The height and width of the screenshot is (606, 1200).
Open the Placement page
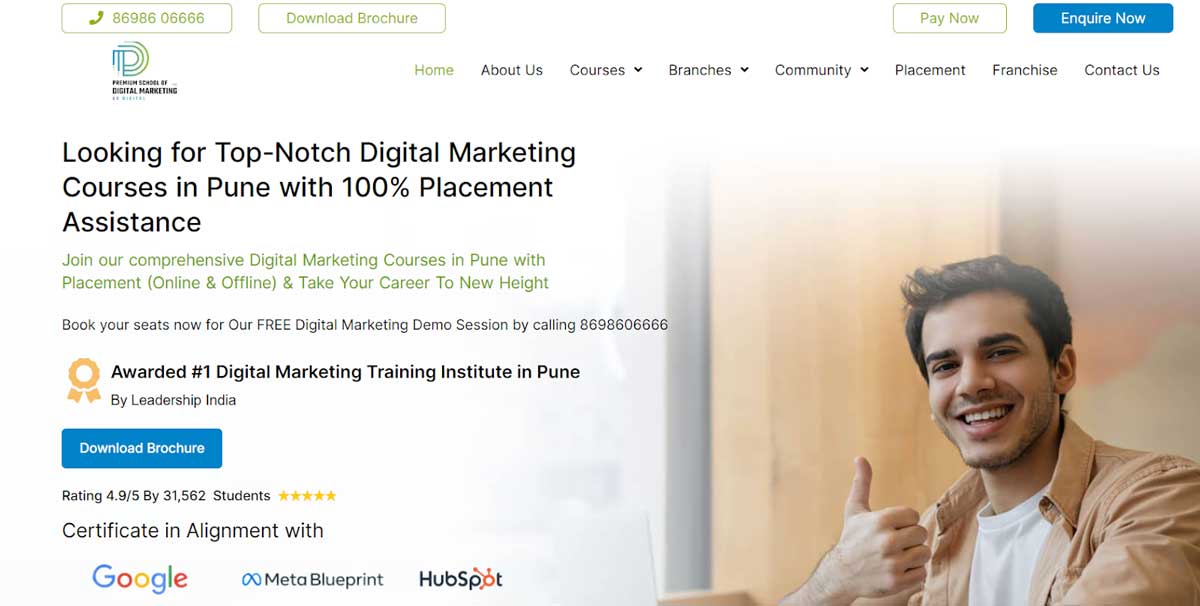point(930,70)
